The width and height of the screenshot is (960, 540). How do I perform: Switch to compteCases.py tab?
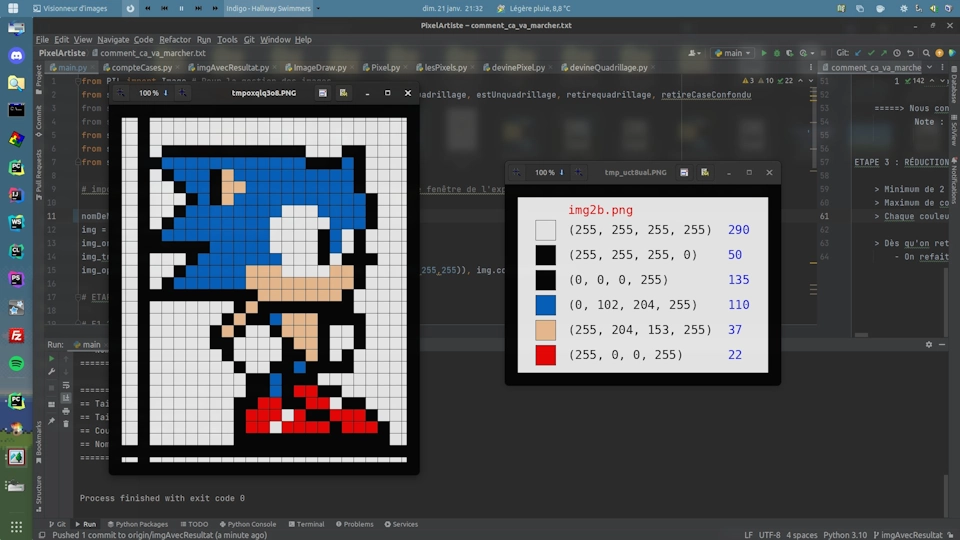tap(141, 67)
